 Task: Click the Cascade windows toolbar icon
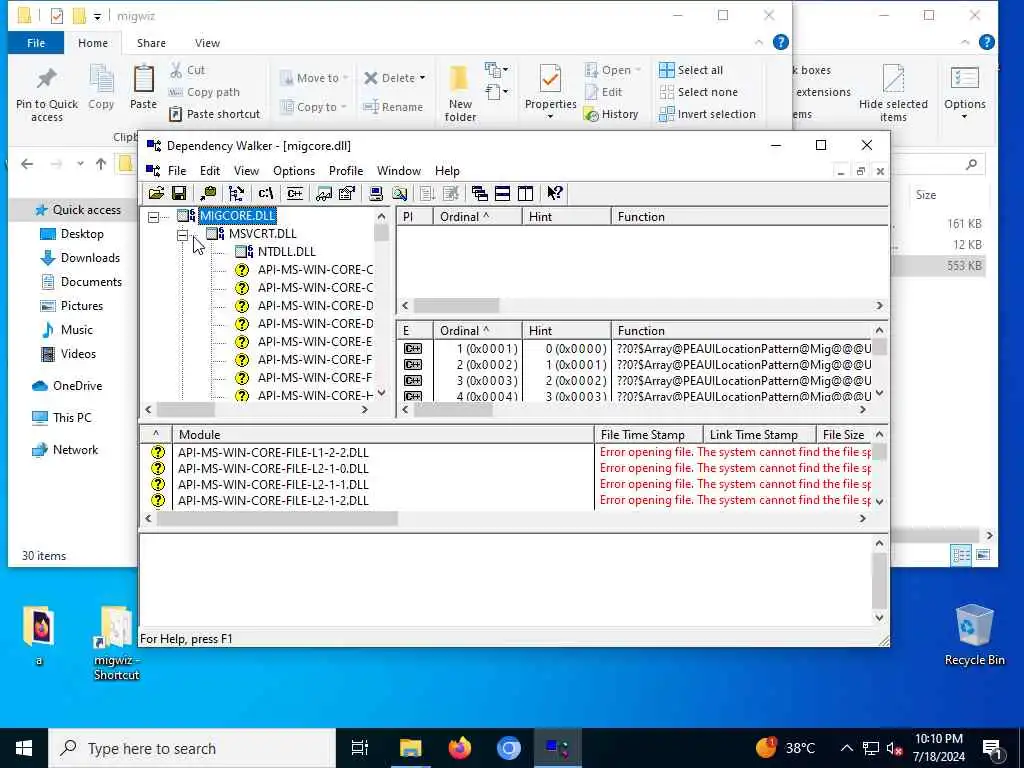coord(480,193)
